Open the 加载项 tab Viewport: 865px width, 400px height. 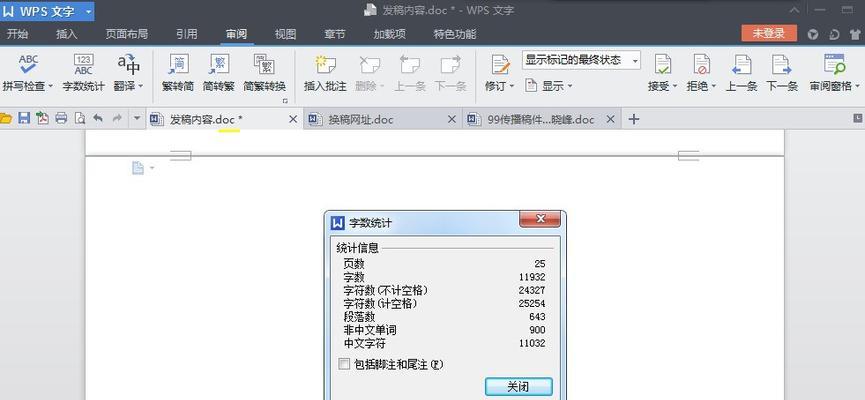(x=389, y=34)
